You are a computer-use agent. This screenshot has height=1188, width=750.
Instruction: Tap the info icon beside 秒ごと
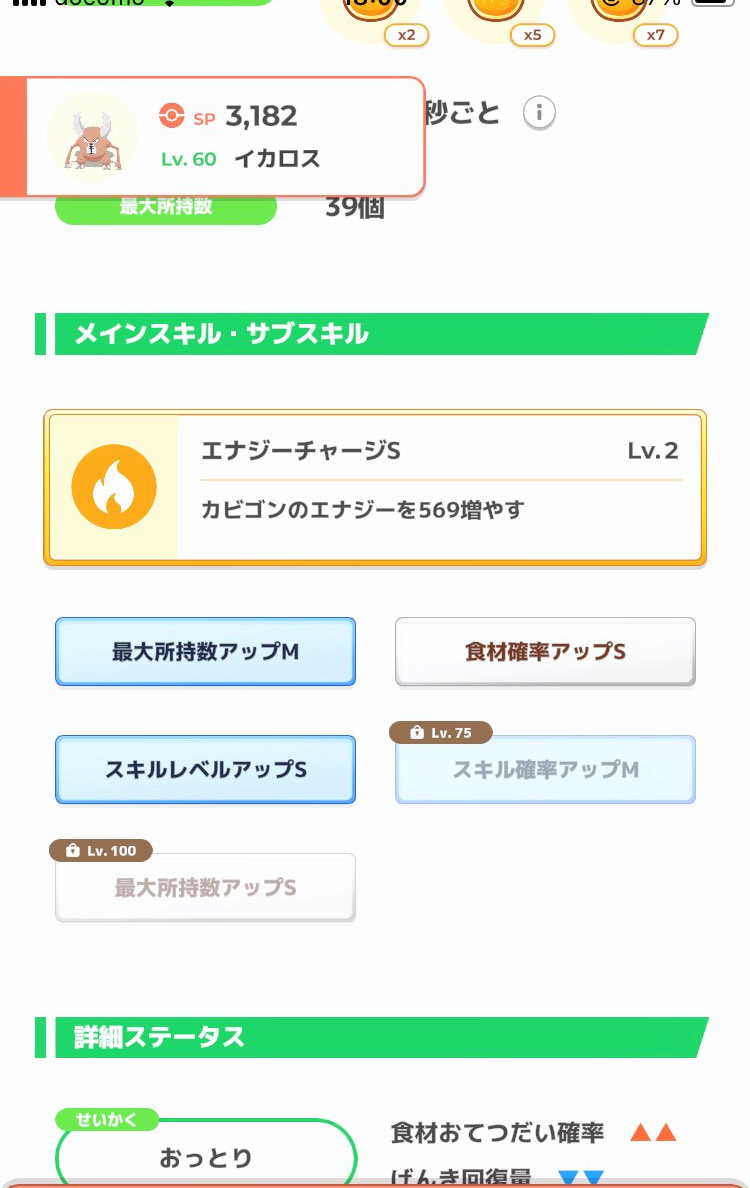[x=539, y=113]
